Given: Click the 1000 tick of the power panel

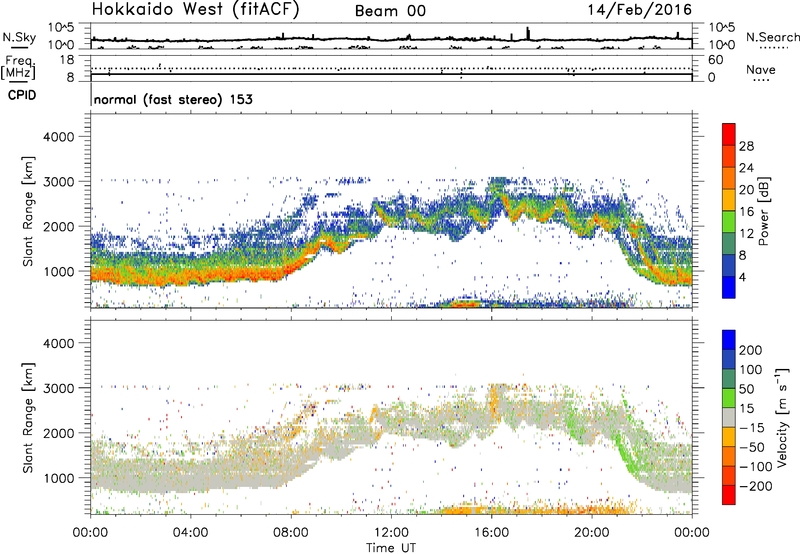Looking at the screenshot, I should [58, 271].
